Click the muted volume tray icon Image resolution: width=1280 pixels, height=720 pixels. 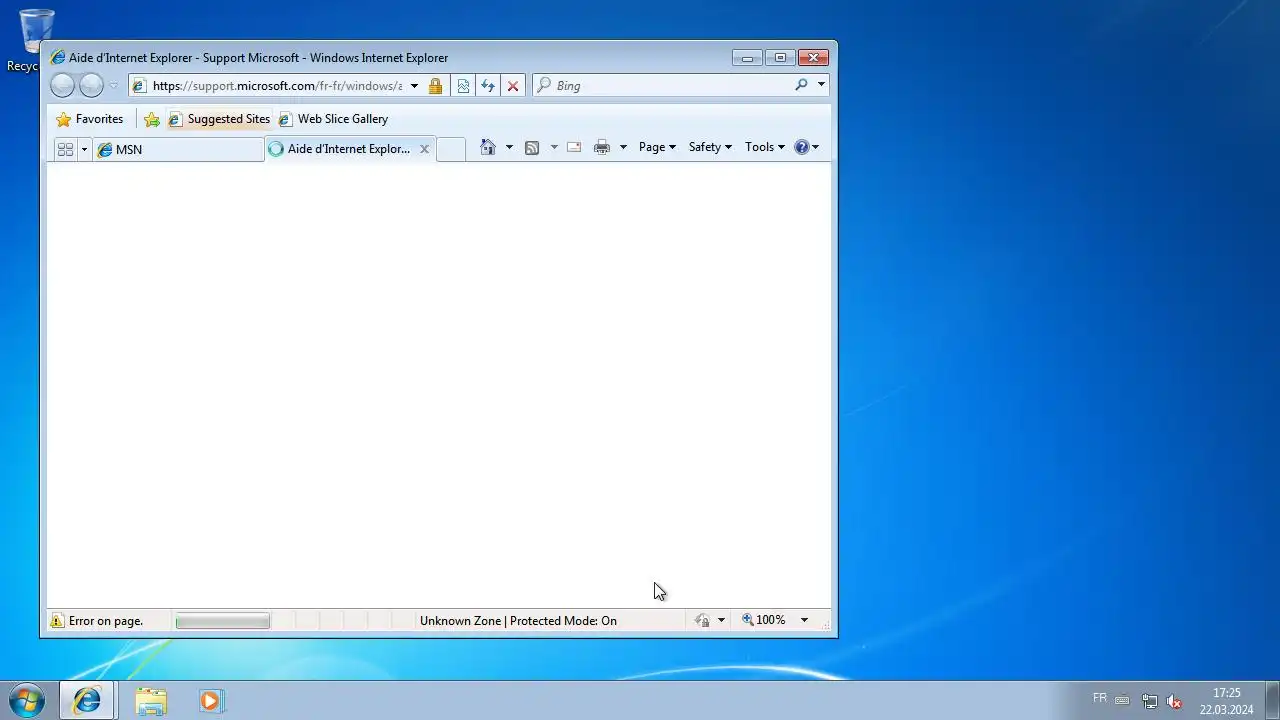click(1175, 701)
